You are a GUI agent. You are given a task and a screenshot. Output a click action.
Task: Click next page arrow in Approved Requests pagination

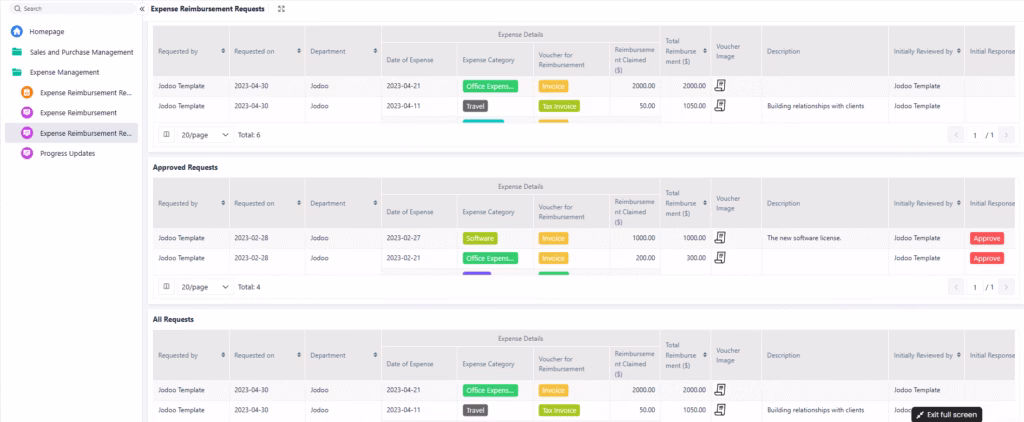coord(1008,287)
